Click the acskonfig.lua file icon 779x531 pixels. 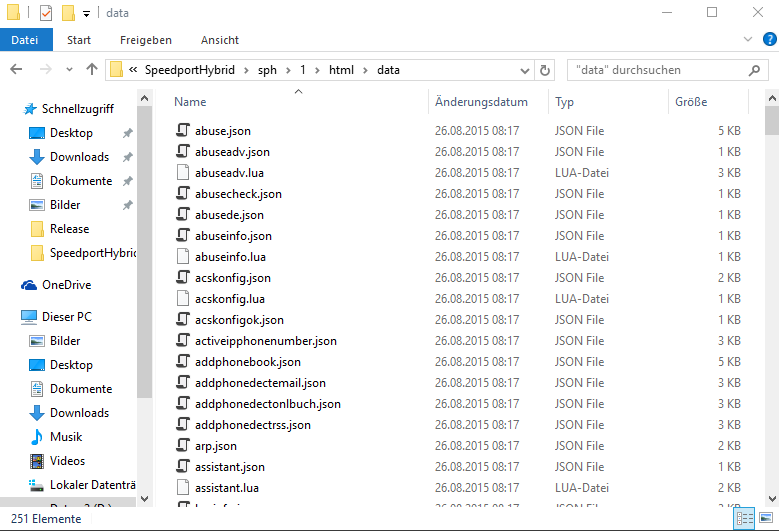183,299
